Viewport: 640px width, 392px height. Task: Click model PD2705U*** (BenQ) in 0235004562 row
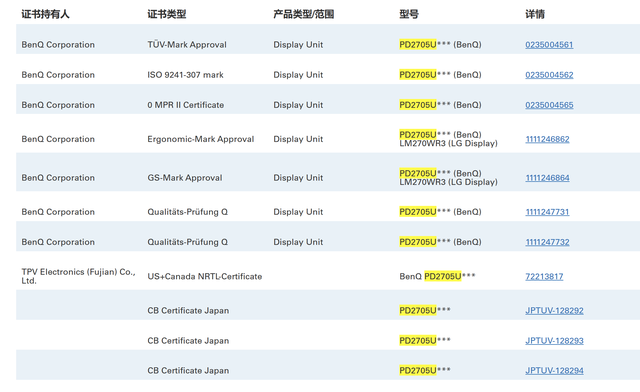tap(440, 75)
